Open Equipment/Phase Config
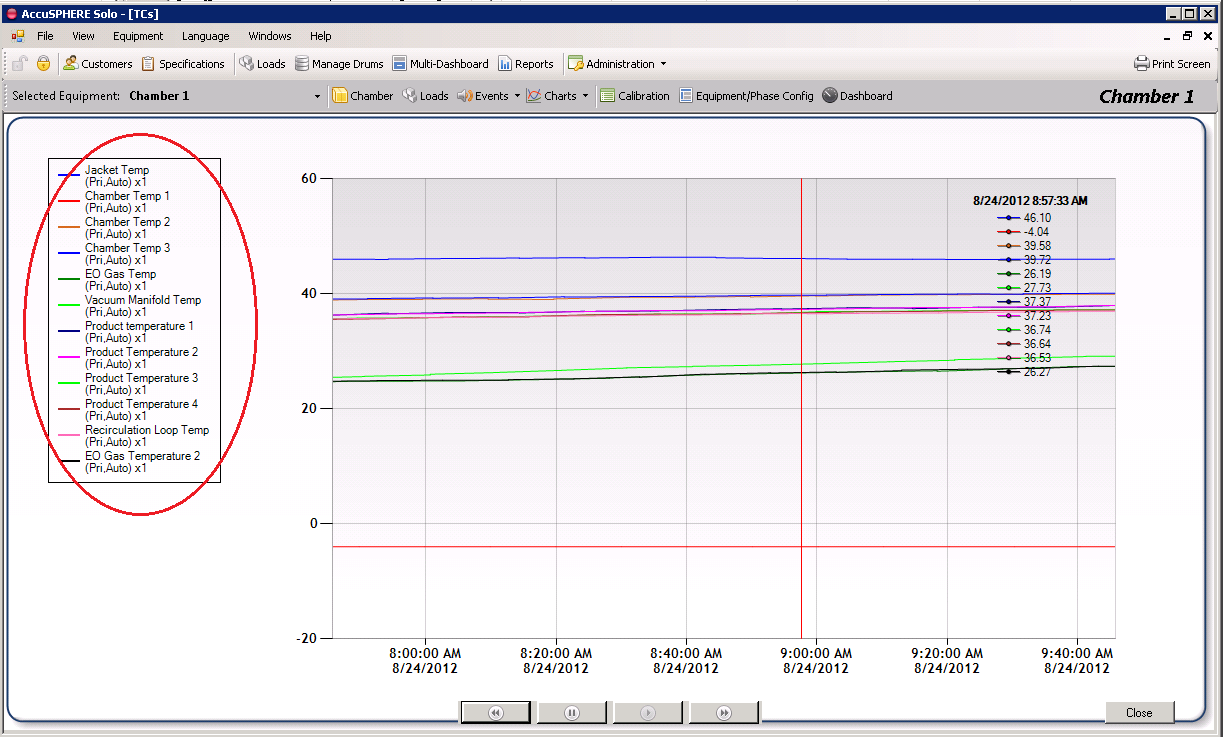The image size is (1223, 737). (x=745, y=96)
